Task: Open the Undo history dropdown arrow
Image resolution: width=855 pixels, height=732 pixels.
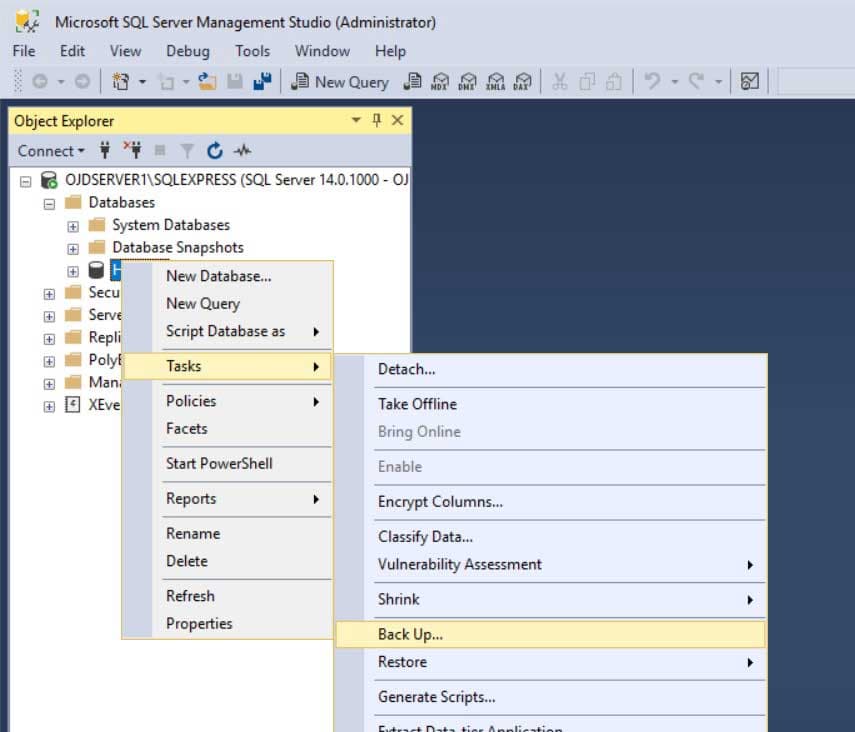Action: click(x=675, y=82)
